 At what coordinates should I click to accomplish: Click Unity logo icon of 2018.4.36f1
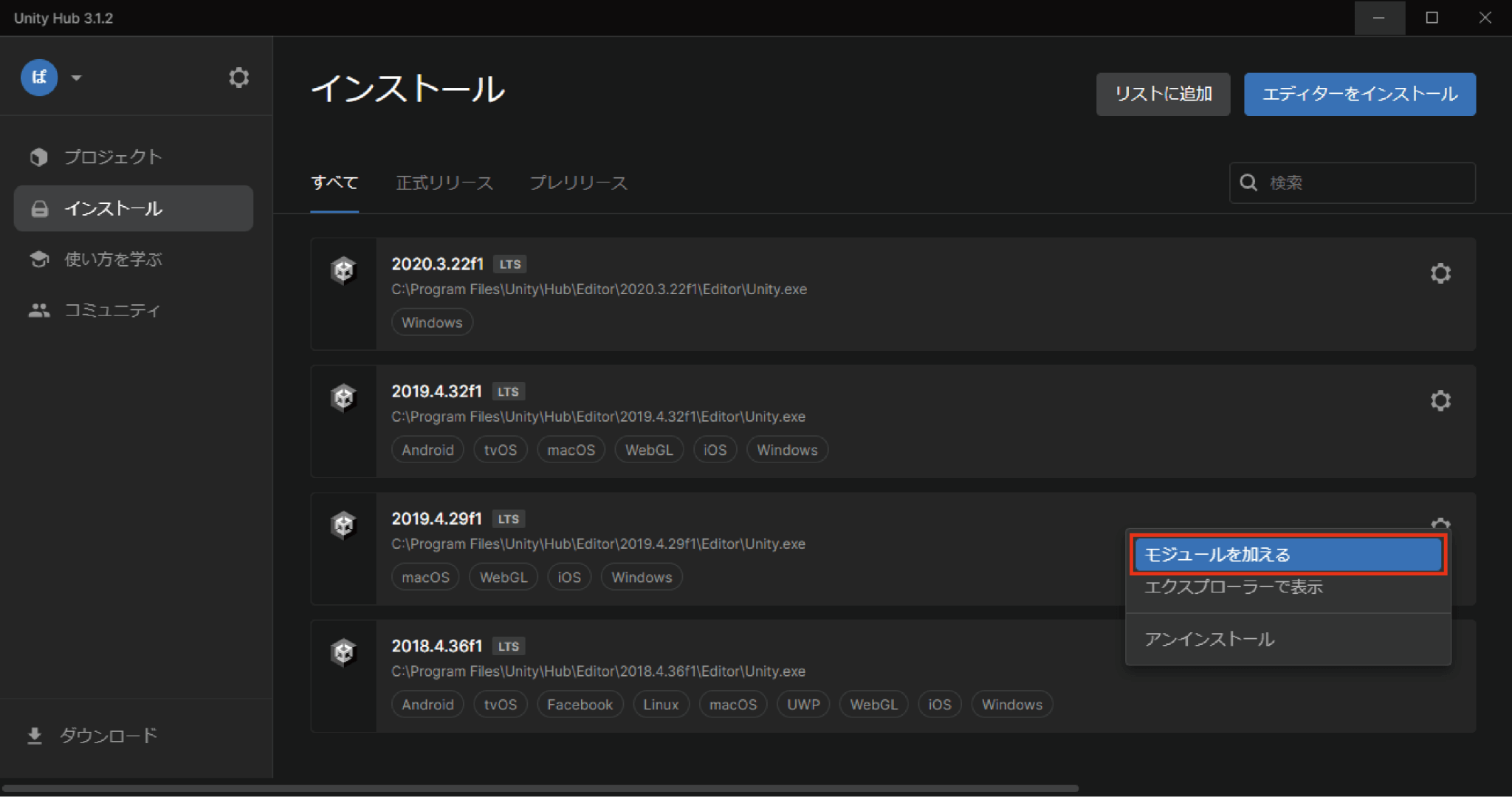click(x=343, y=652)
